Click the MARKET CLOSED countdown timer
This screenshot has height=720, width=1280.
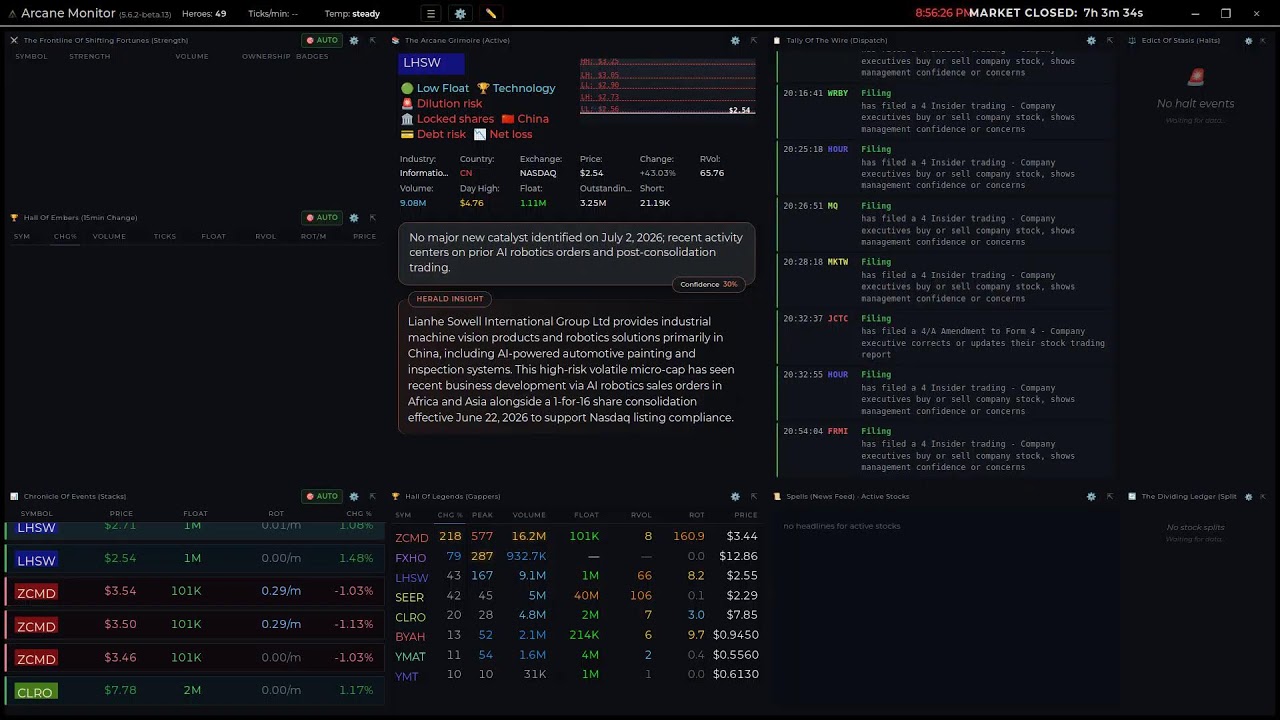[x=1056, y=13]
